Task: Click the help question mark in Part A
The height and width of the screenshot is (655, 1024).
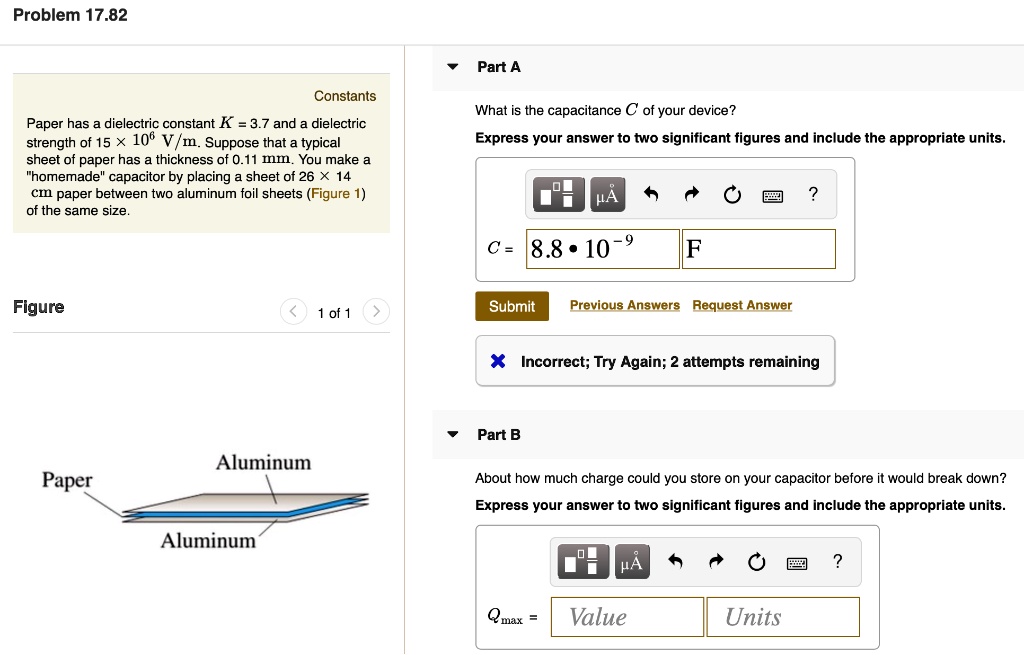Action: (x=811, y=195)
